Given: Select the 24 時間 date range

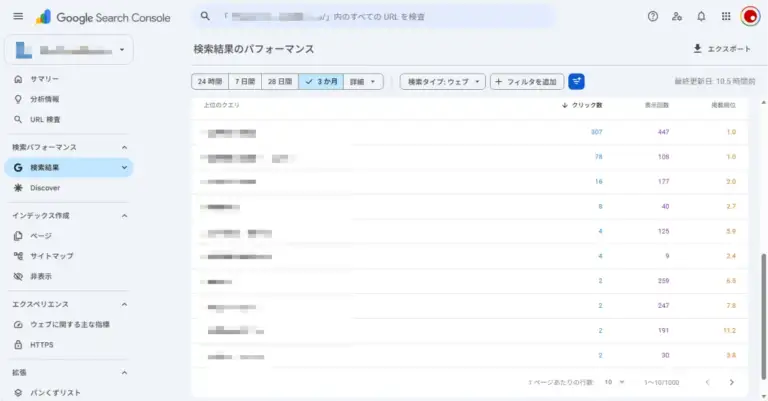Looking at the screenshot, I should (x=210, y=81).
